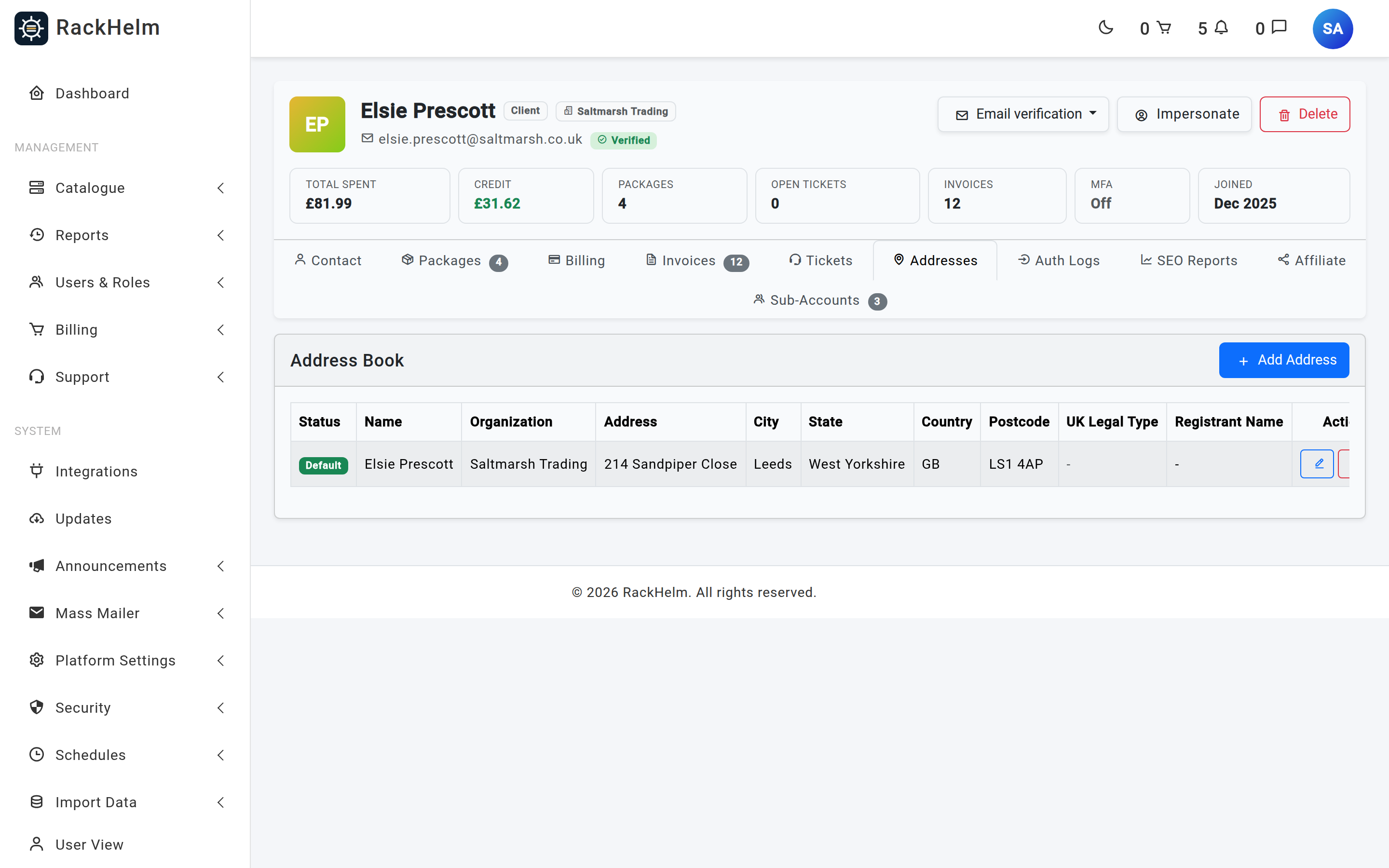
Task: Open the Affiliate tab
Action: pos(1311,260)
